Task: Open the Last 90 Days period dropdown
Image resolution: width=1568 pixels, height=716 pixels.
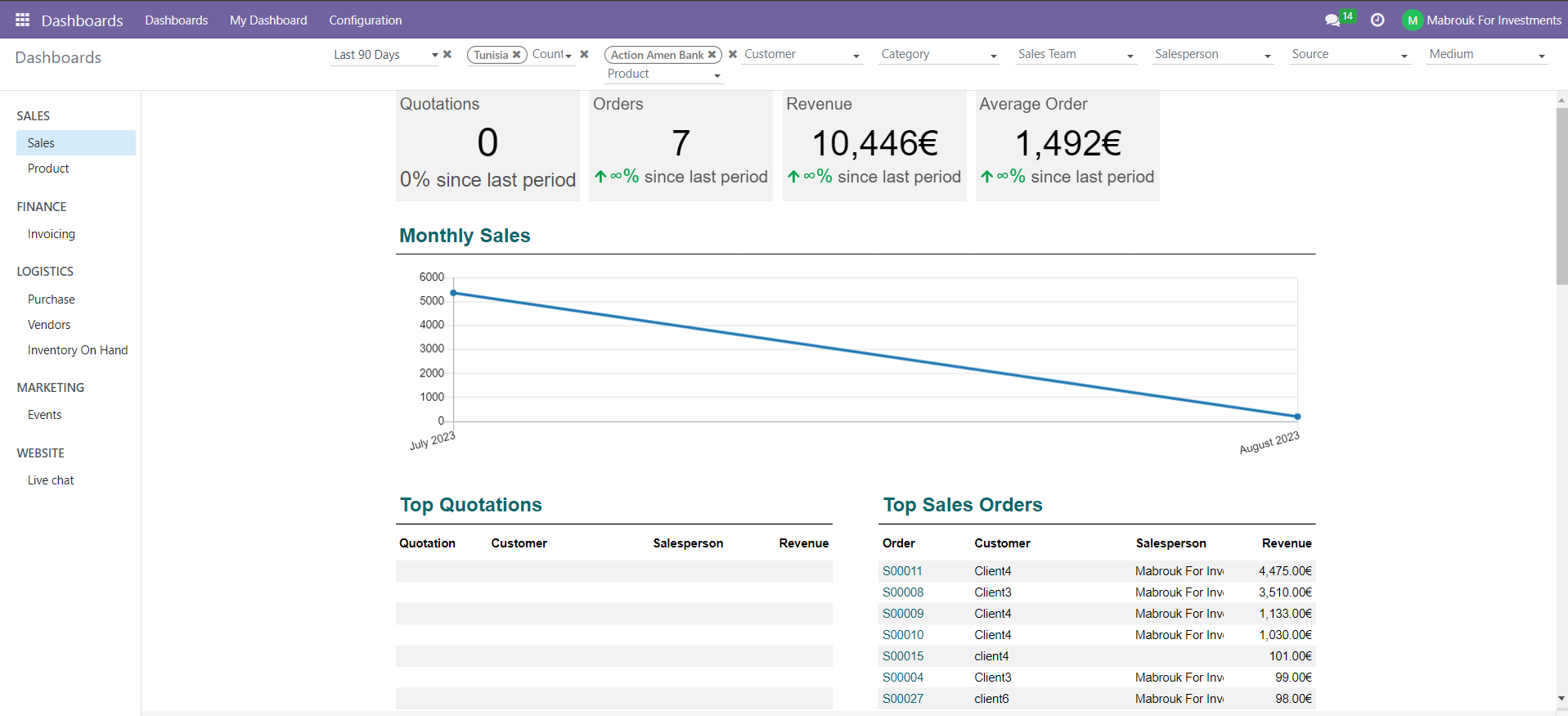Action: 384,55
